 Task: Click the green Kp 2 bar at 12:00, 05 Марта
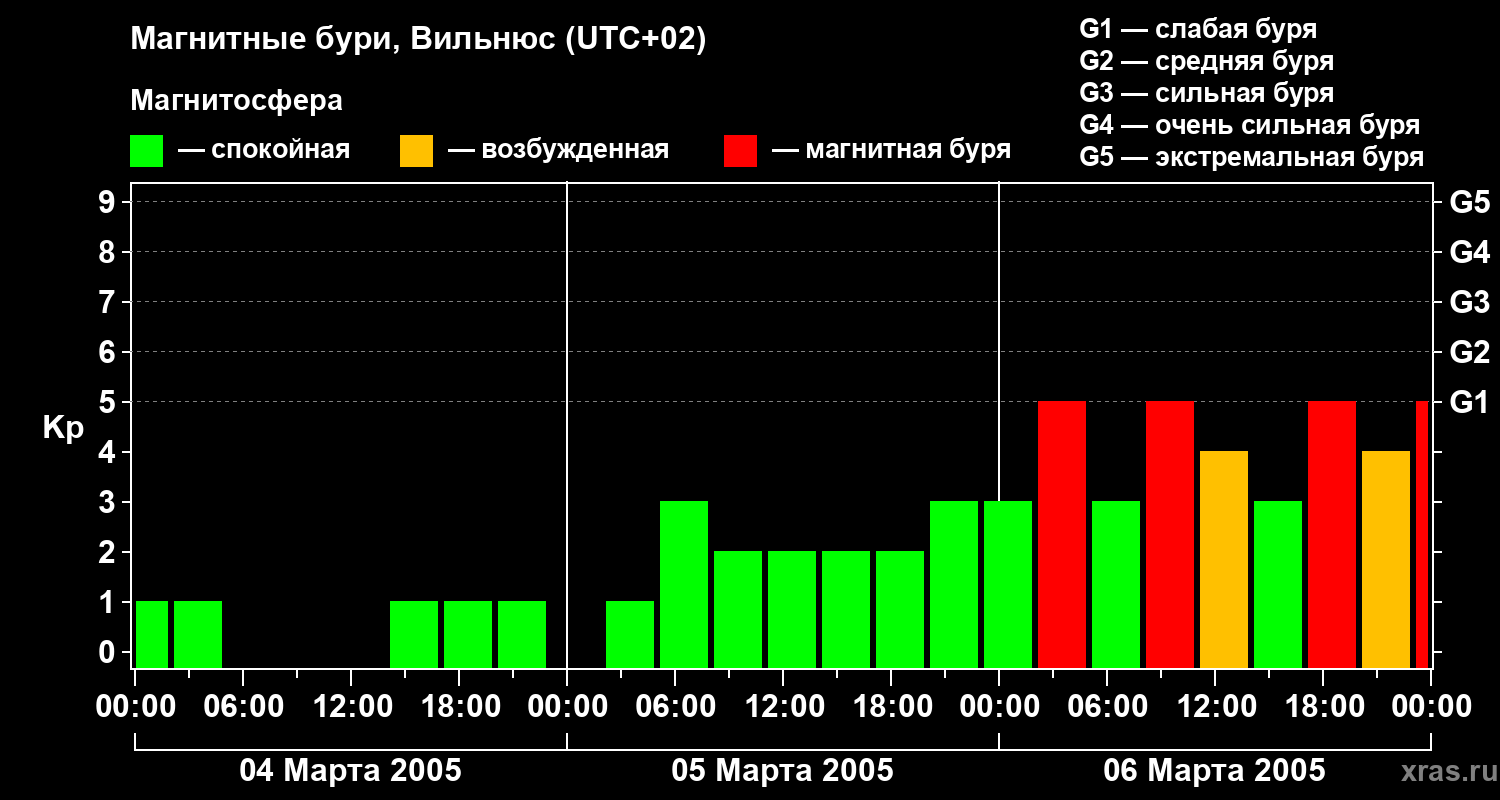[792, 610]
